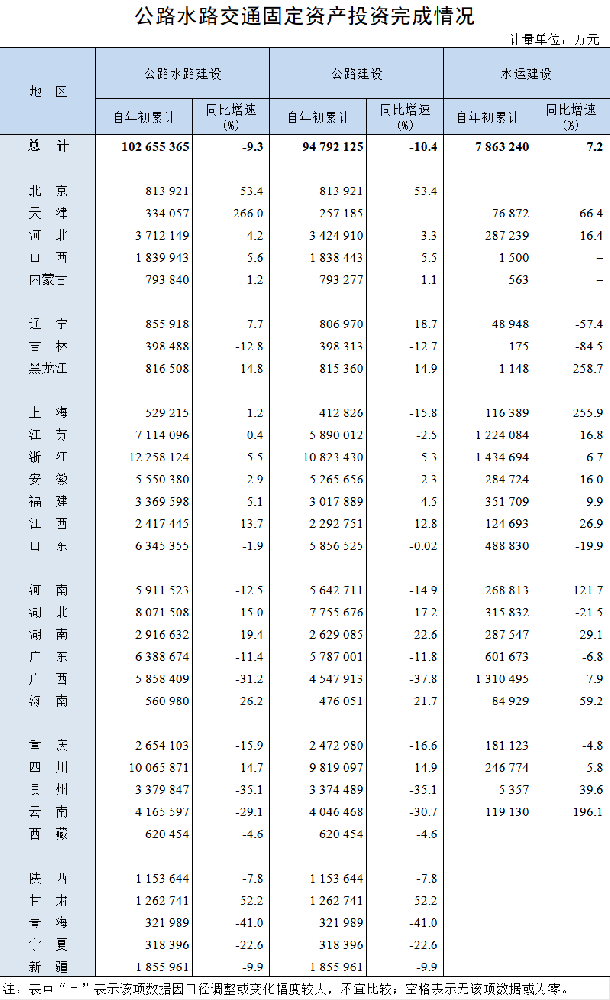Select Tianjin water transport value 76 872
Viewport: 610px width, 1000px height.
[510, 213]
